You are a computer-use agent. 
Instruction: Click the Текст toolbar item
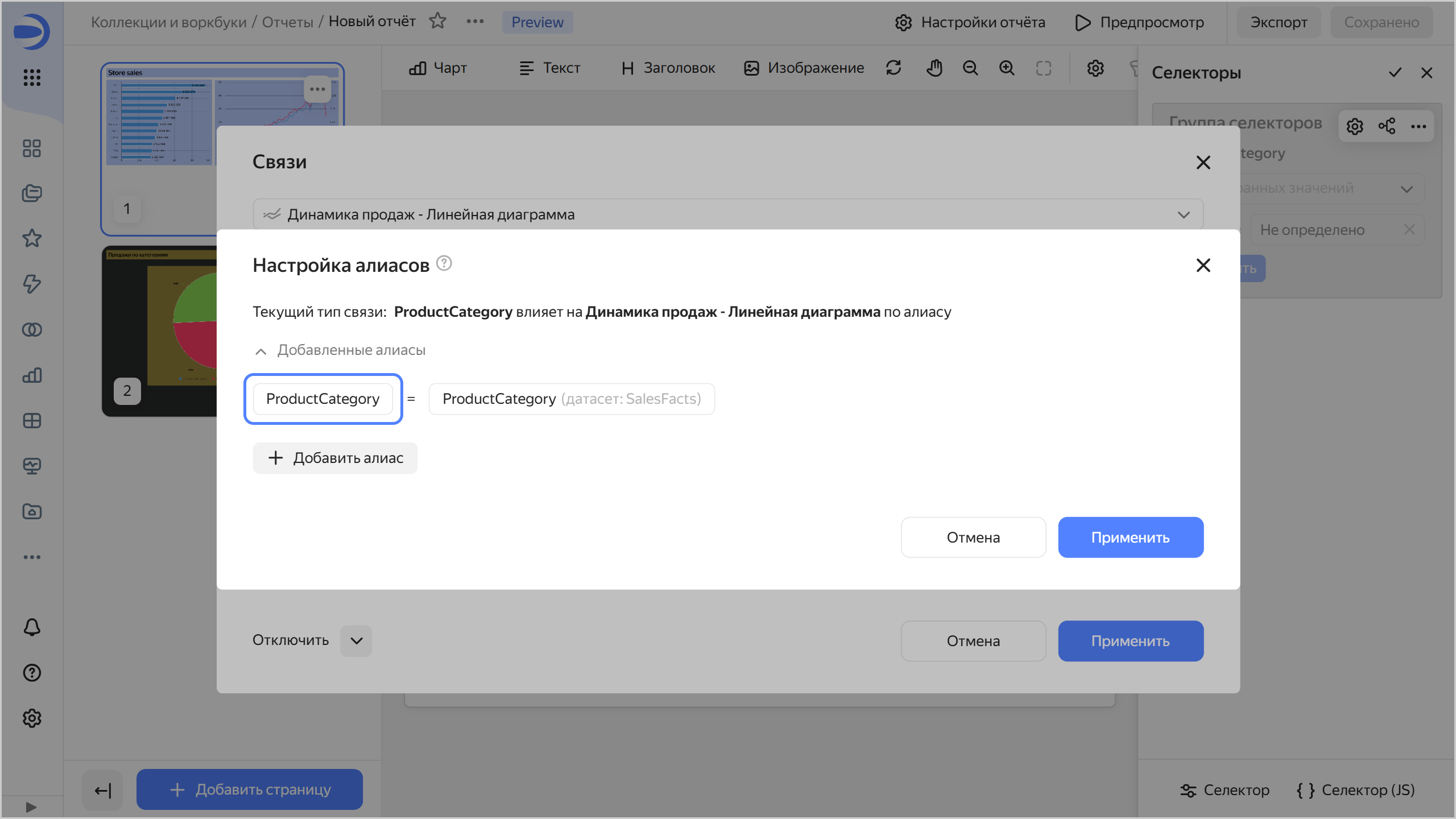point(549,68)
